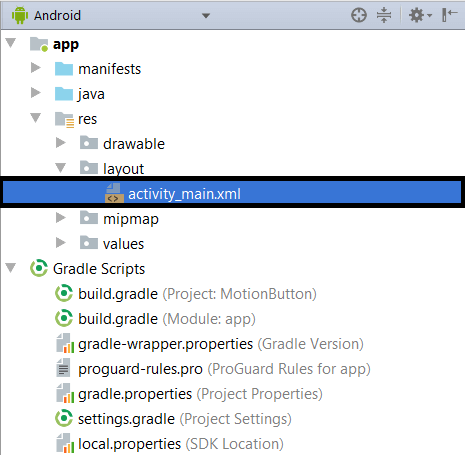The width and height of the screenshot is (465, 455).
Task: Click the proguard-rules.pro text file icon
Action: pos(63,368)
